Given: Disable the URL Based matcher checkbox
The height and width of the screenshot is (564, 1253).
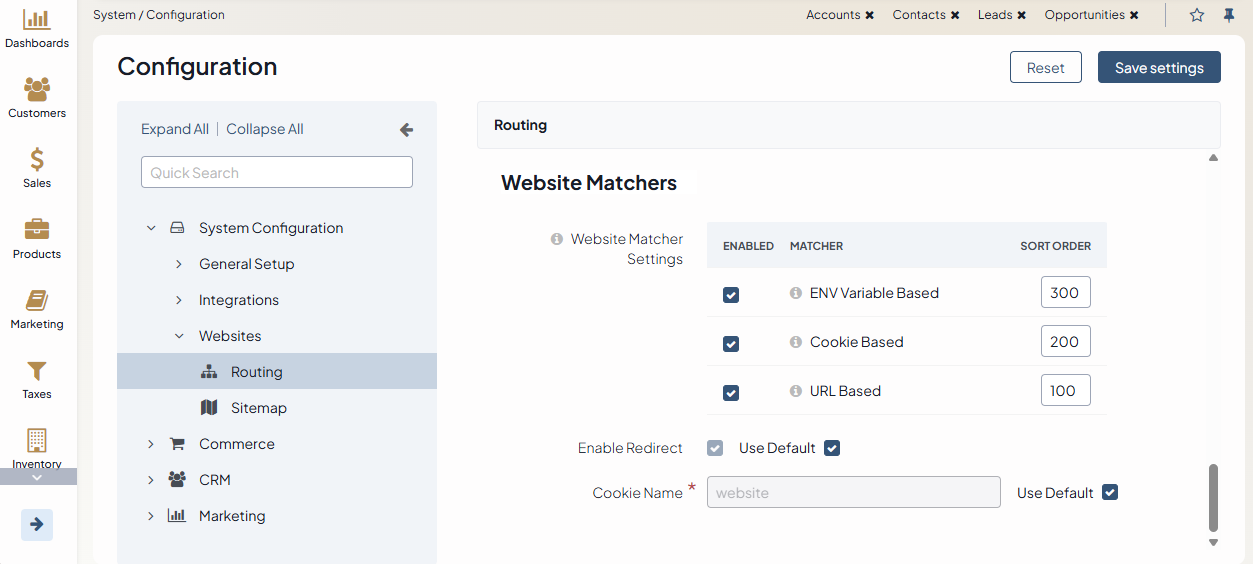Looking at the screenshot, I should click(x=731, y=393).
